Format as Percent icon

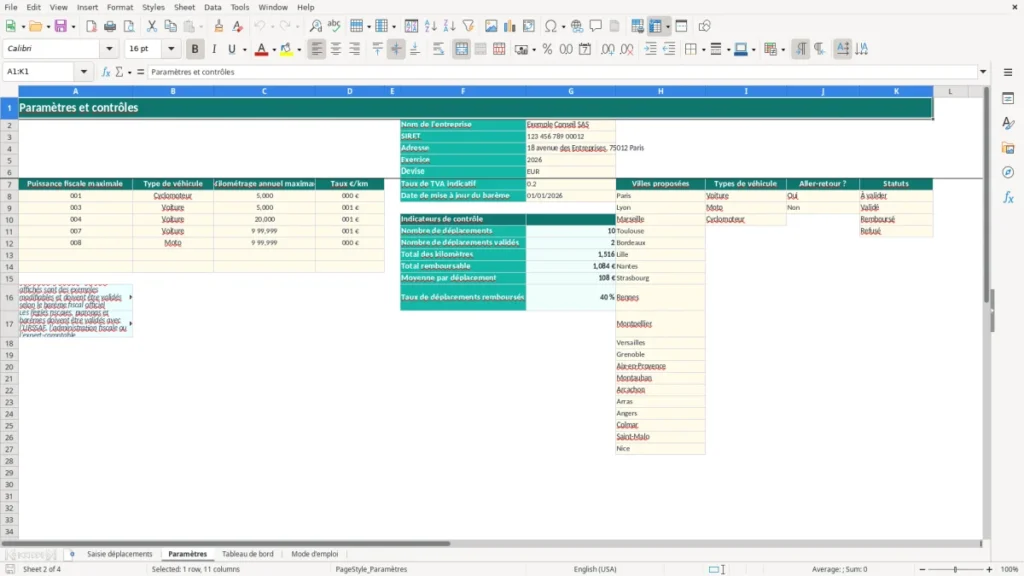click(x=547, y=49)
